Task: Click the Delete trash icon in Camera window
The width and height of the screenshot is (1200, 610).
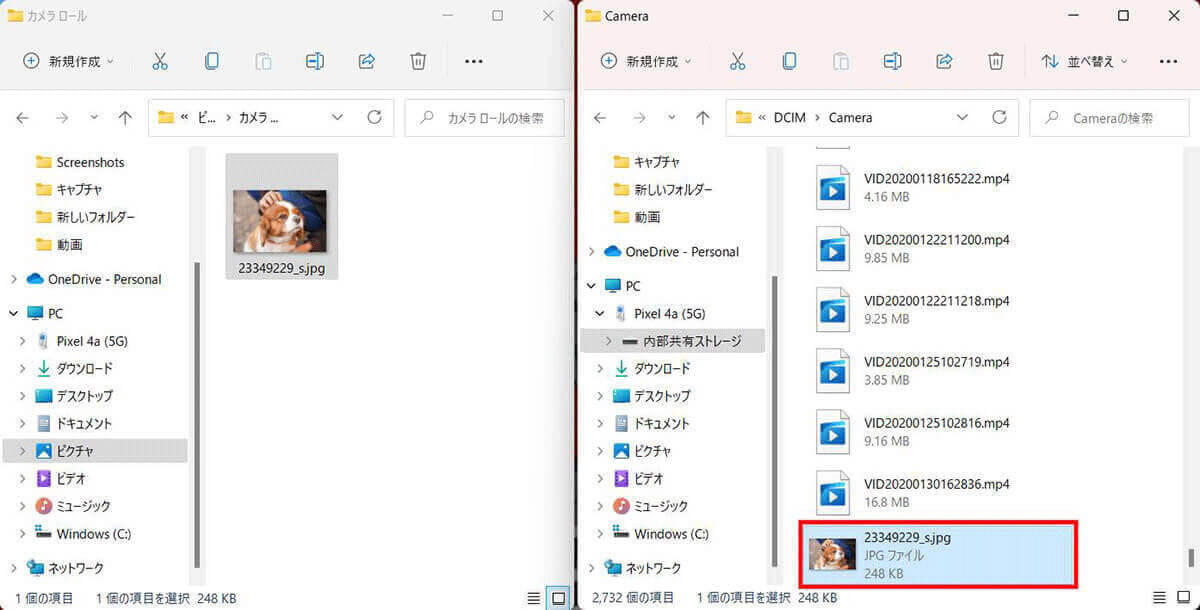Action: click(996, 61)
